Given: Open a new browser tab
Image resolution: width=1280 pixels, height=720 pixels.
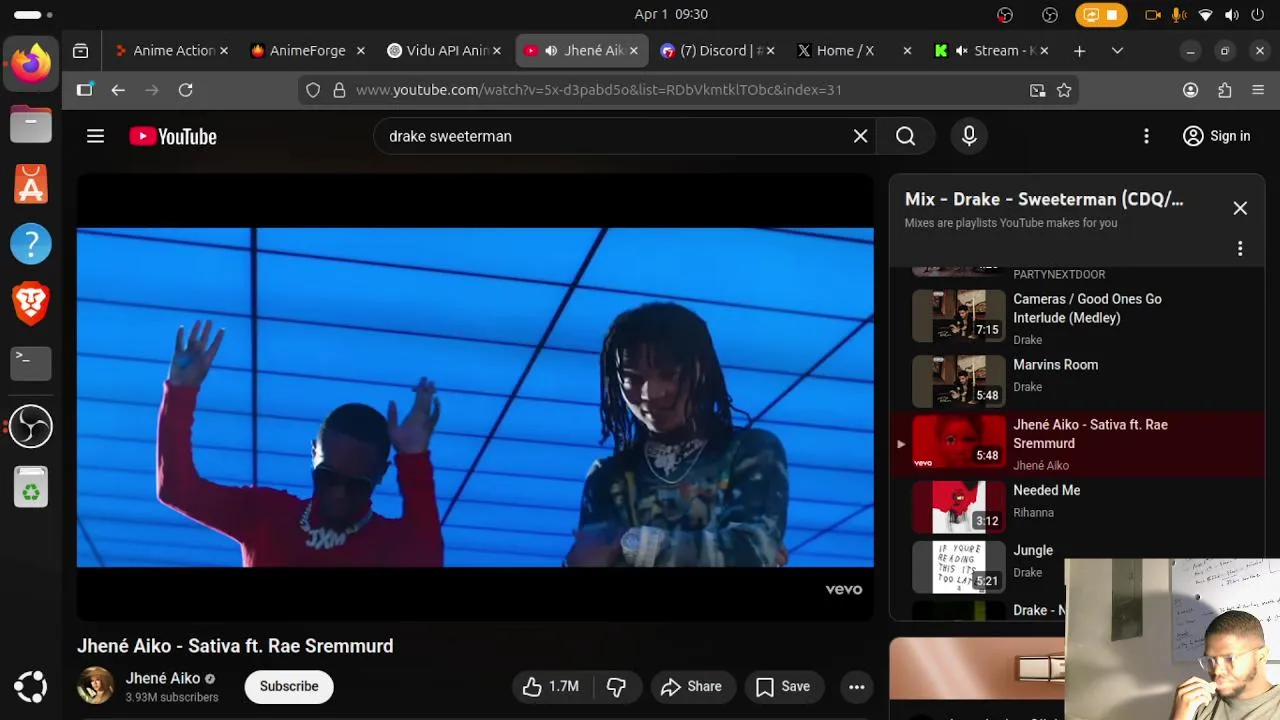Looking at the screenshot, I should [x=1079, y=51].
